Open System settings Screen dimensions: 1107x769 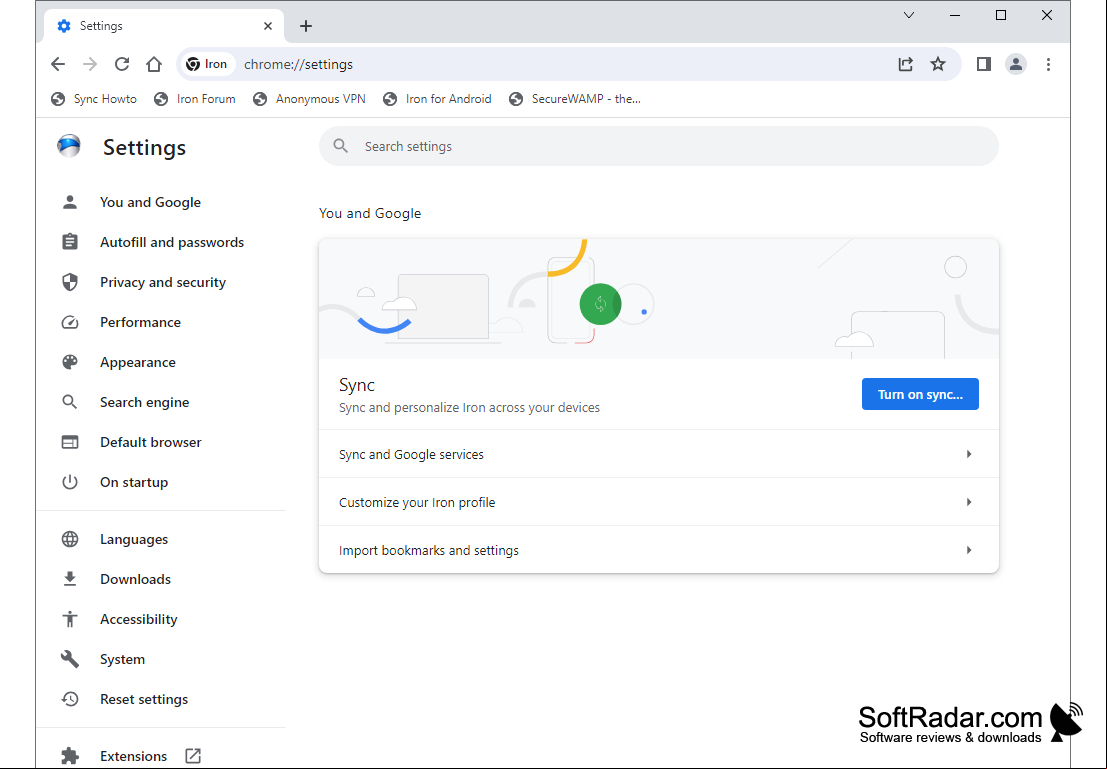pos(122,660)
